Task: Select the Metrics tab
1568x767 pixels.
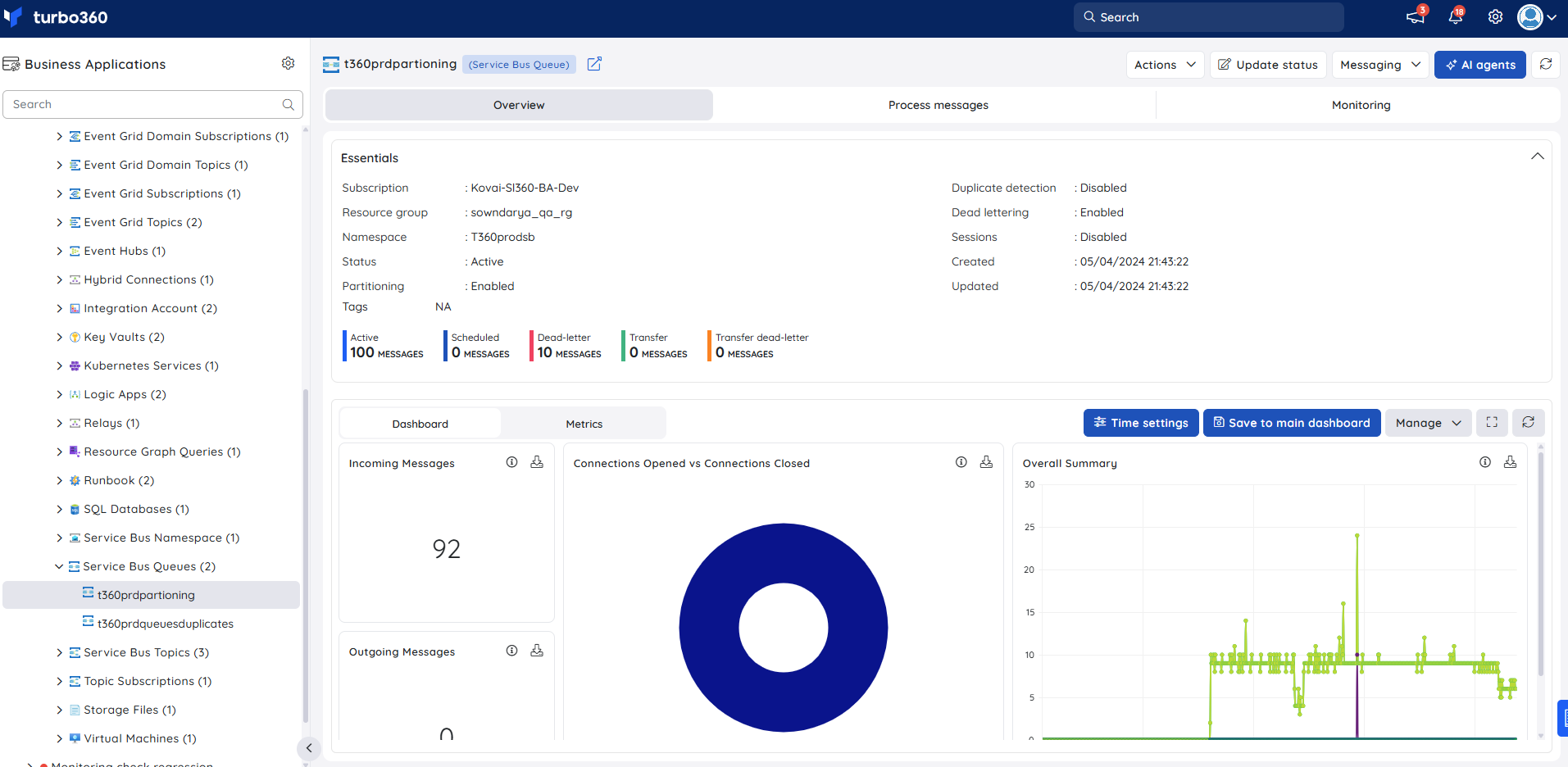Action: click(x=584, y=424)
